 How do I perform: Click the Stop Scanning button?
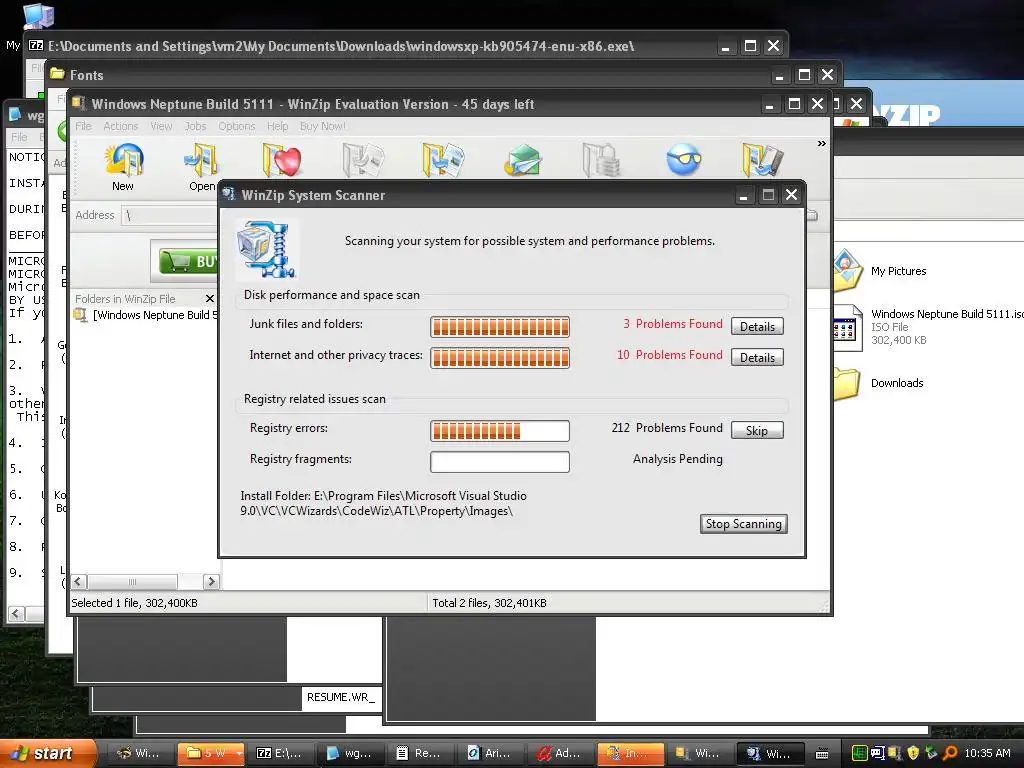[x=743, y=524]
